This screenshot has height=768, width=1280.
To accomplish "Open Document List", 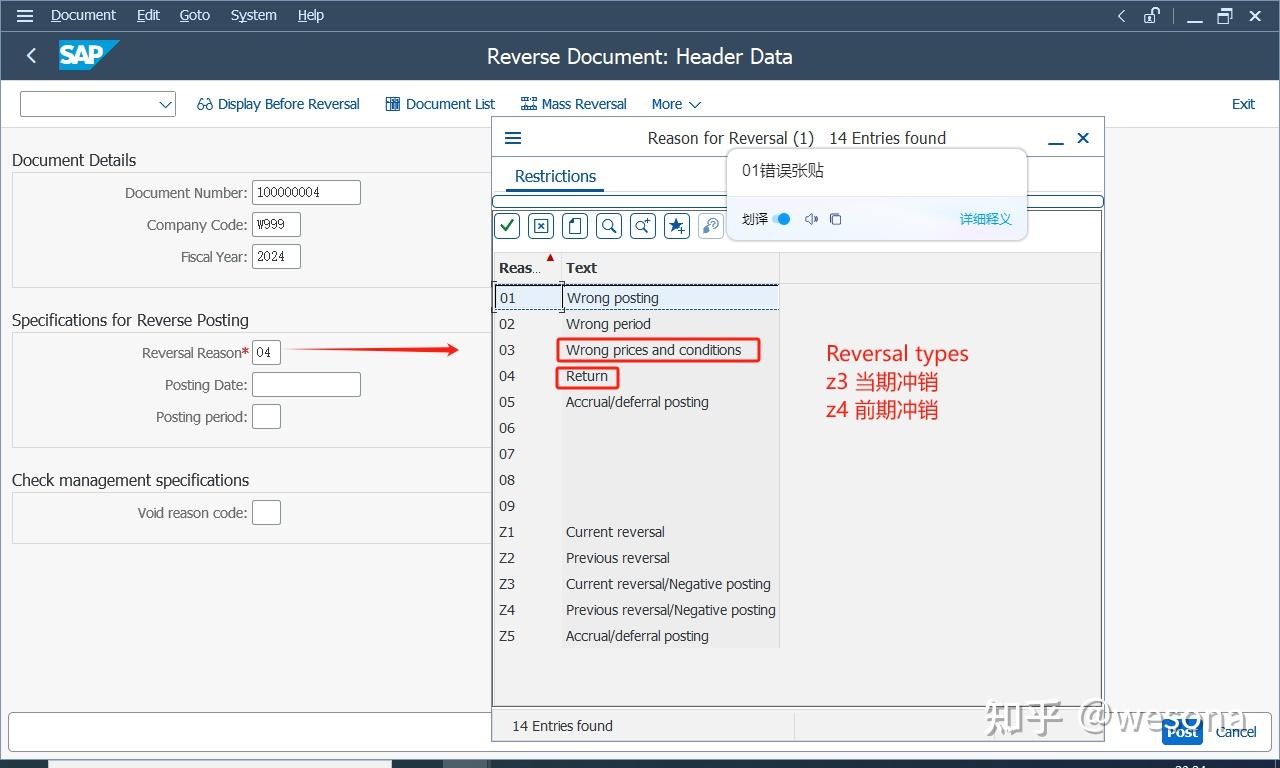I will pos(440,104).
